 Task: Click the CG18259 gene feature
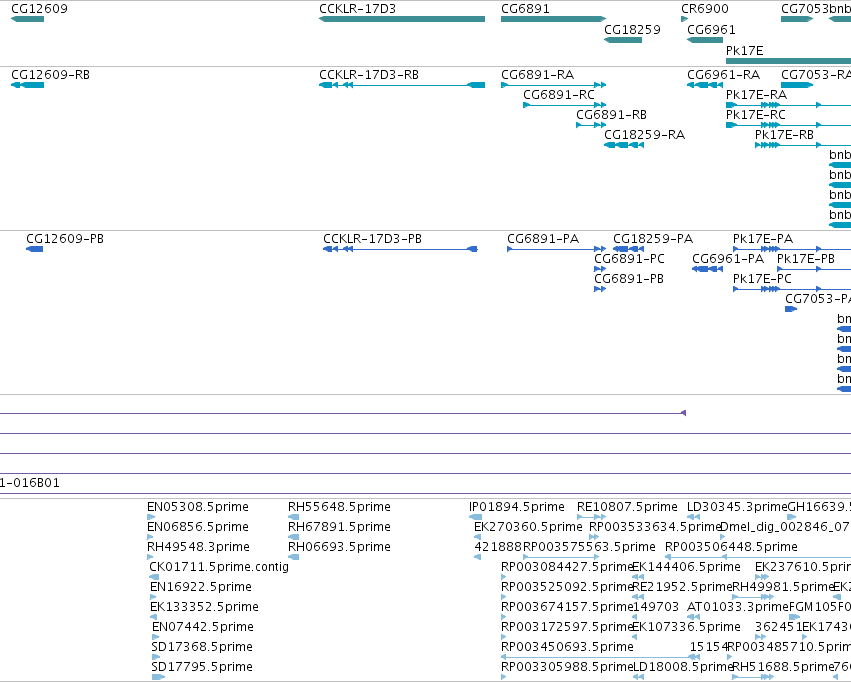click(623, 40)
